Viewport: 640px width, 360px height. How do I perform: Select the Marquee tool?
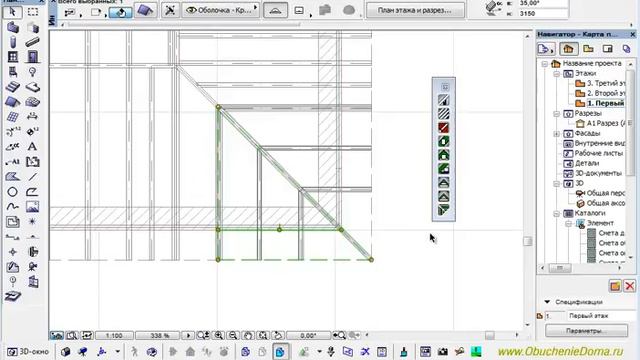pos(33,12)
